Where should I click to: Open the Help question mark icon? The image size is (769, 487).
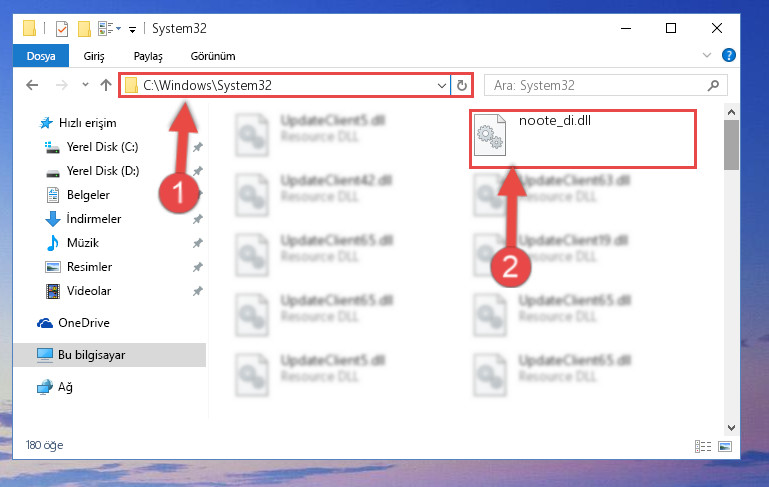coord(728,55)
